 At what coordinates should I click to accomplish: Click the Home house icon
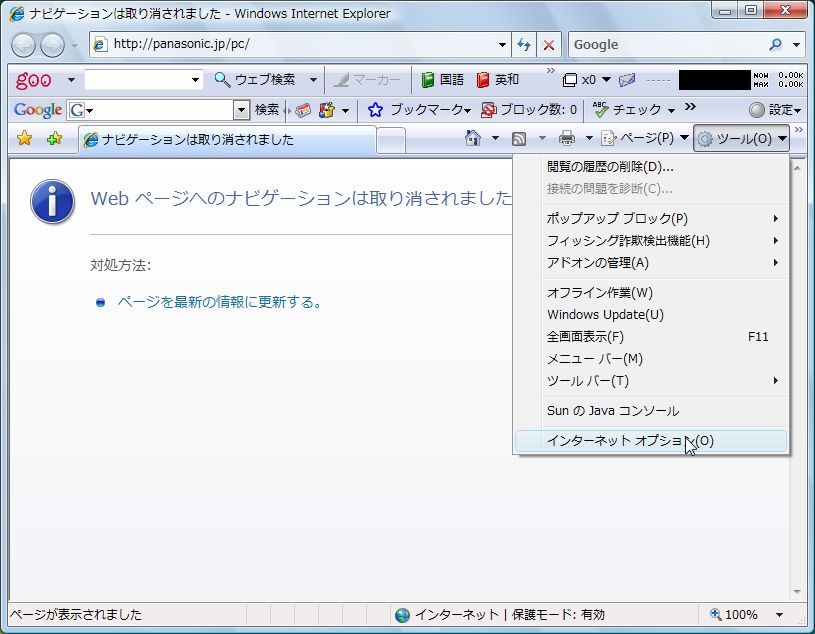click(x=473, y=139)
